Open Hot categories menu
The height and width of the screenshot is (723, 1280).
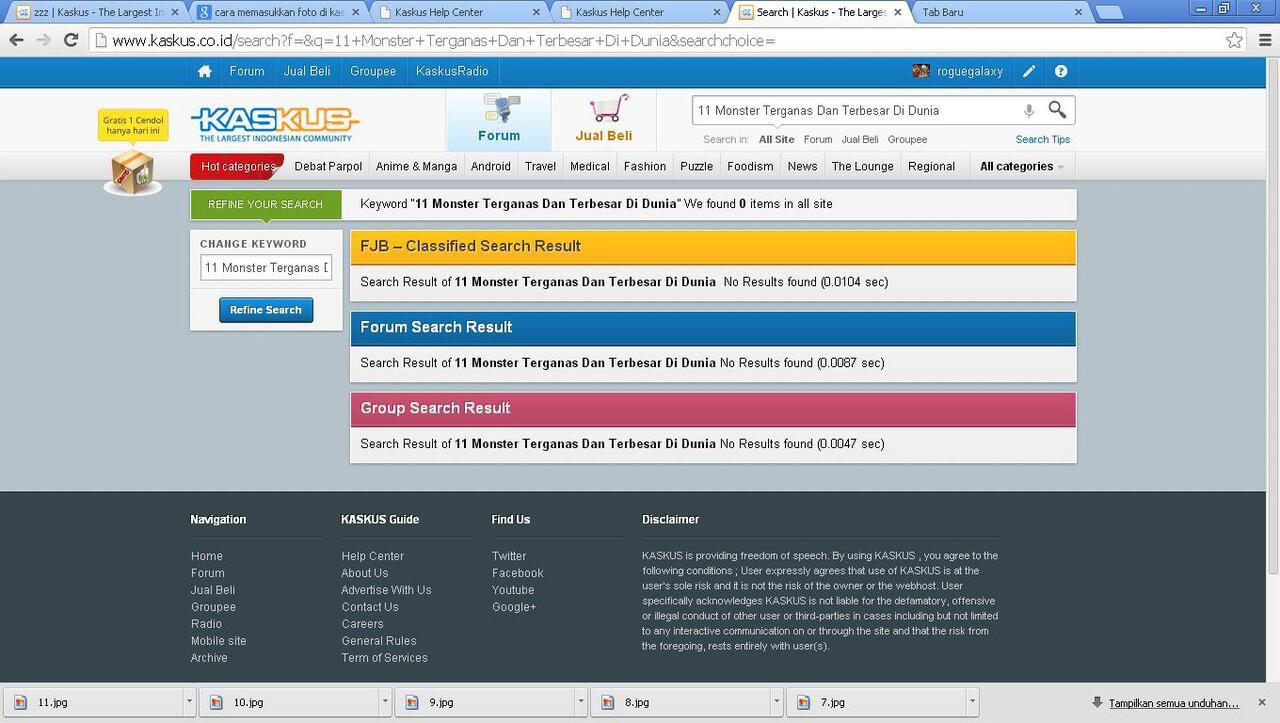pyautogui.click(x=238, y=166)
